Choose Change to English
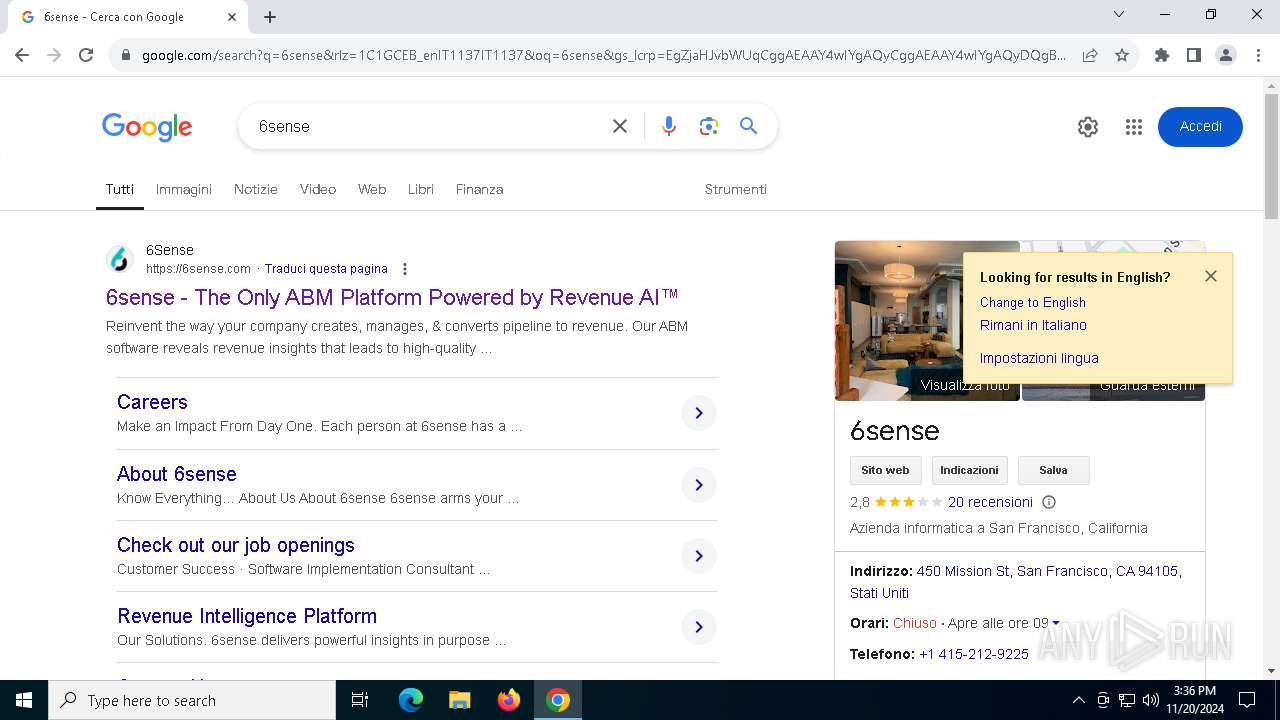Screen dimensions: 1280x720 (1033, 302)
